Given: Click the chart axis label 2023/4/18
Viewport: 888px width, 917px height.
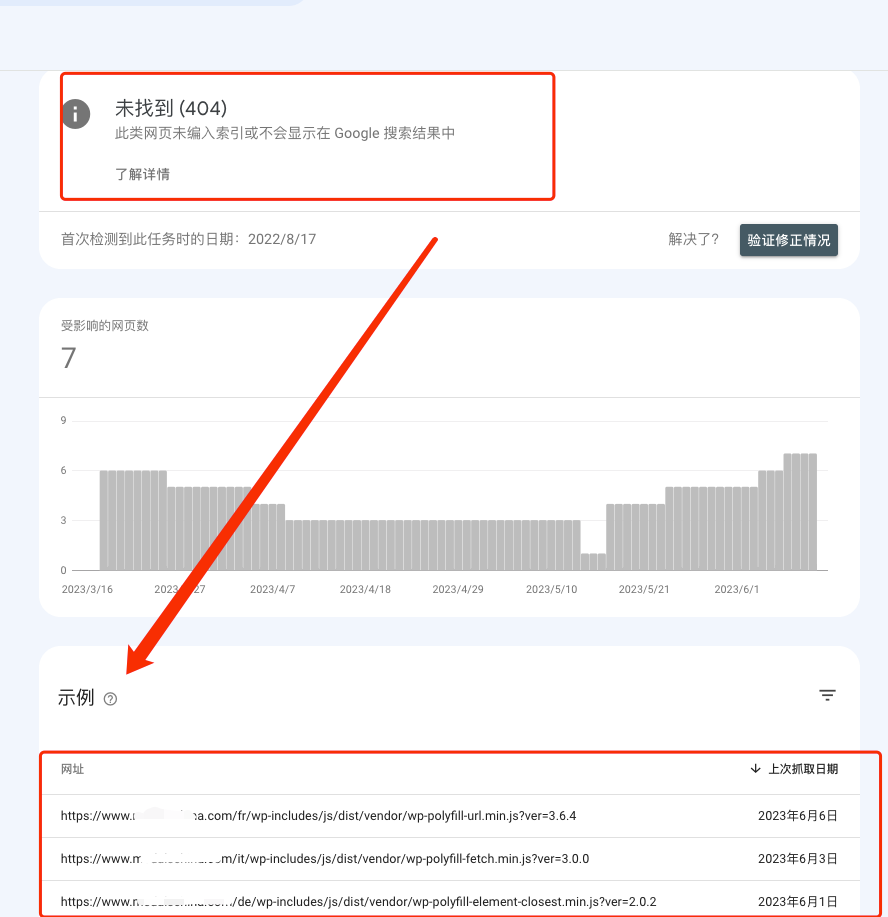Looking at the screenshot, I should click(365, 590).
